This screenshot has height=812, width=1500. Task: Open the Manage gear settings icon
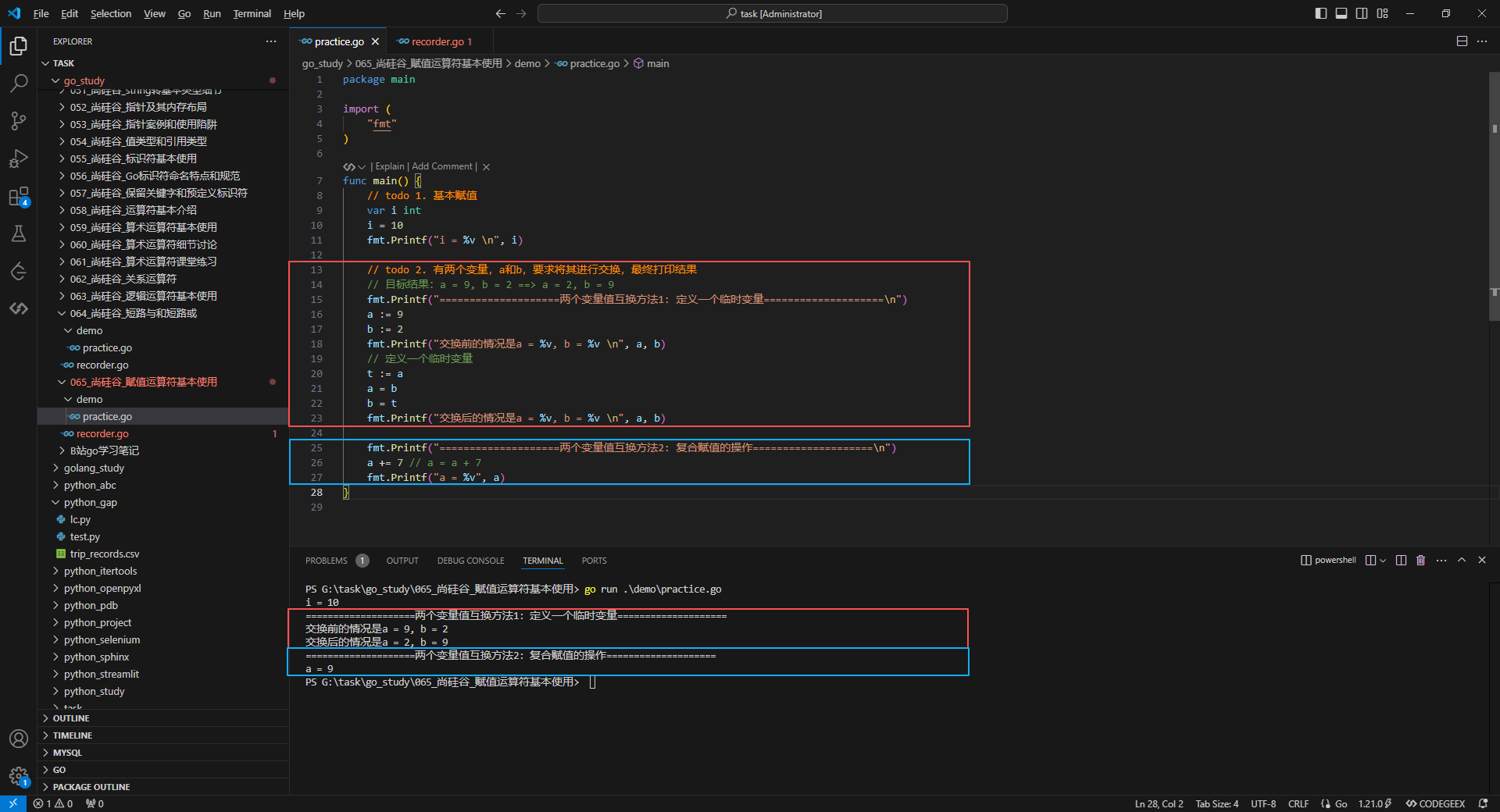click(19, 776)
